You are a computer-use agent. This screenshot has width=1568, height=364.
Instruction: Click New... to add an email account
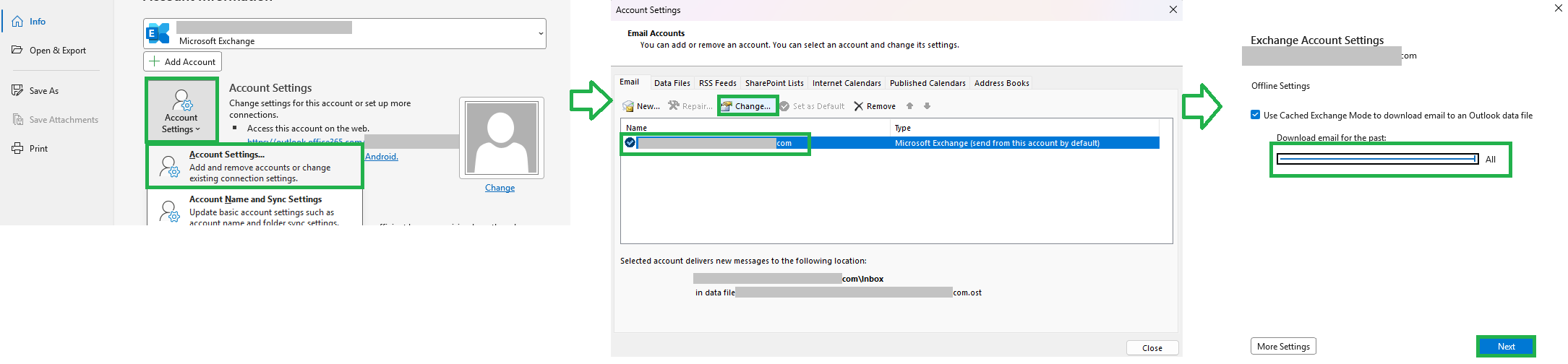[641, 106]
